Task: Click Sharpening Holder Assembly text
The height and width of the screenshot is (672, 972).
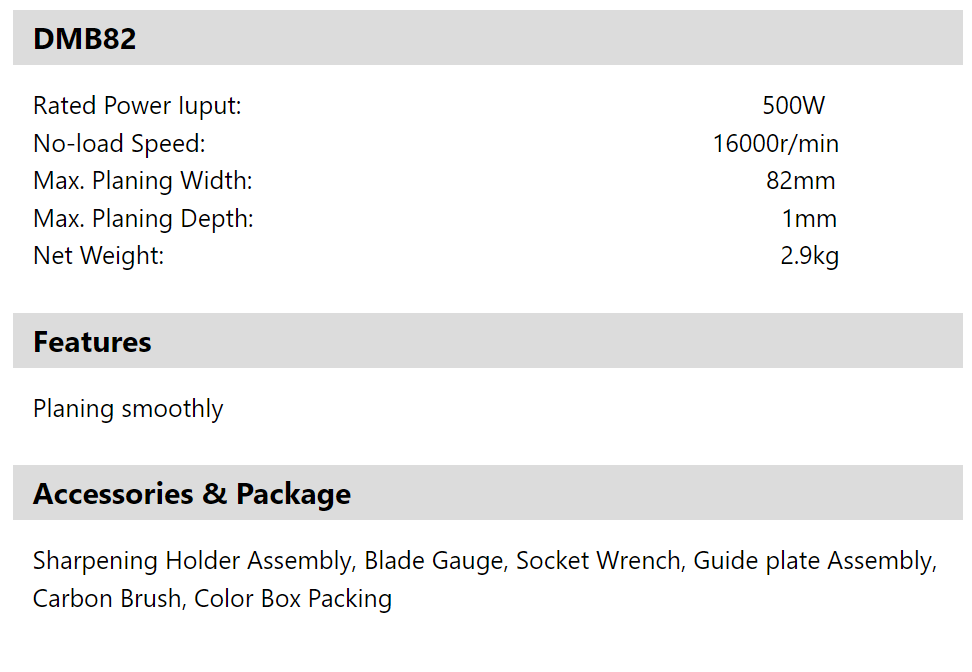Action: [192, 561]
